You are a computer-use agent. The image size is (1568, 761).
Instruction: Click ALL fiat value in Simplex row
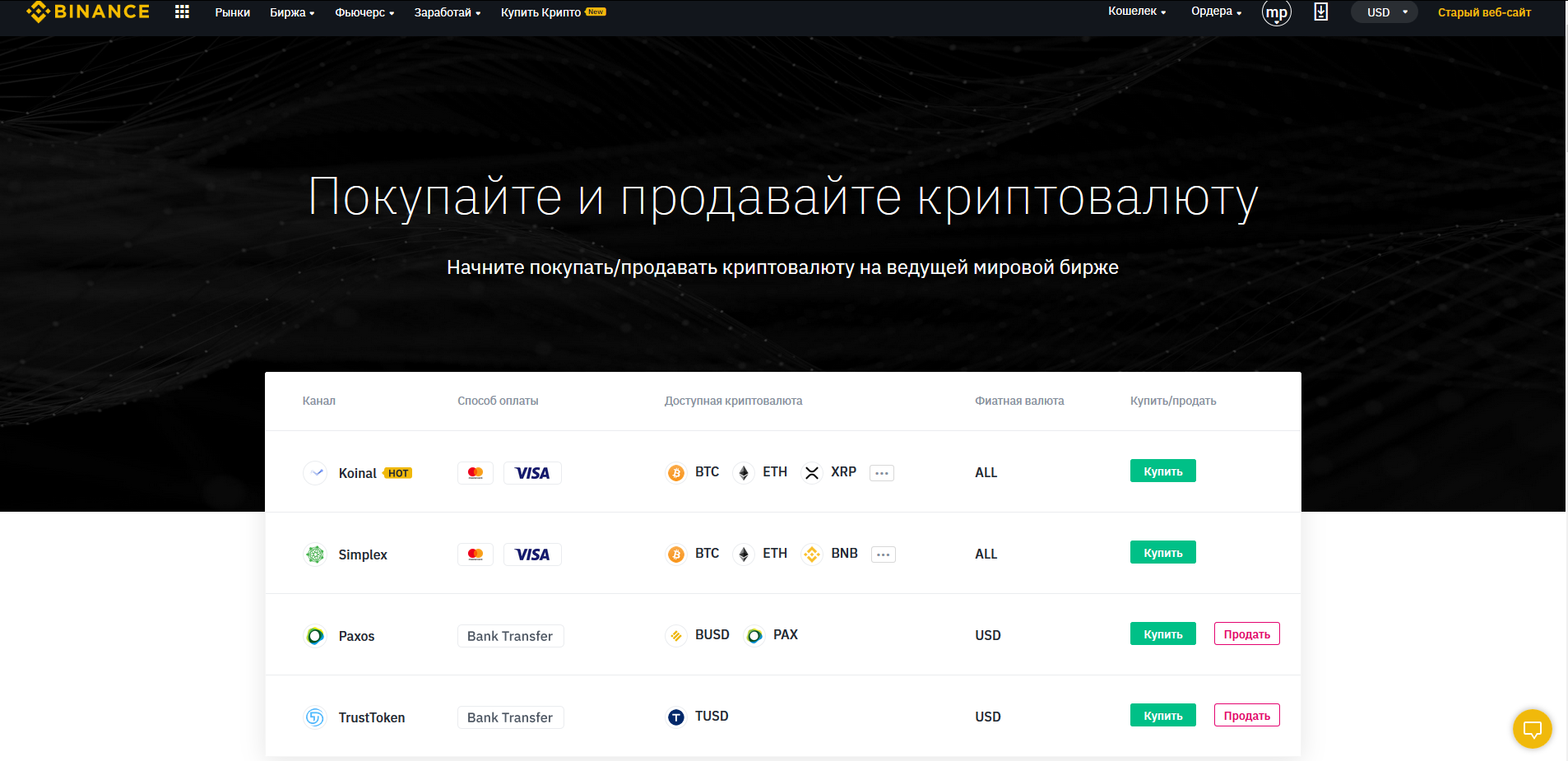986,554
